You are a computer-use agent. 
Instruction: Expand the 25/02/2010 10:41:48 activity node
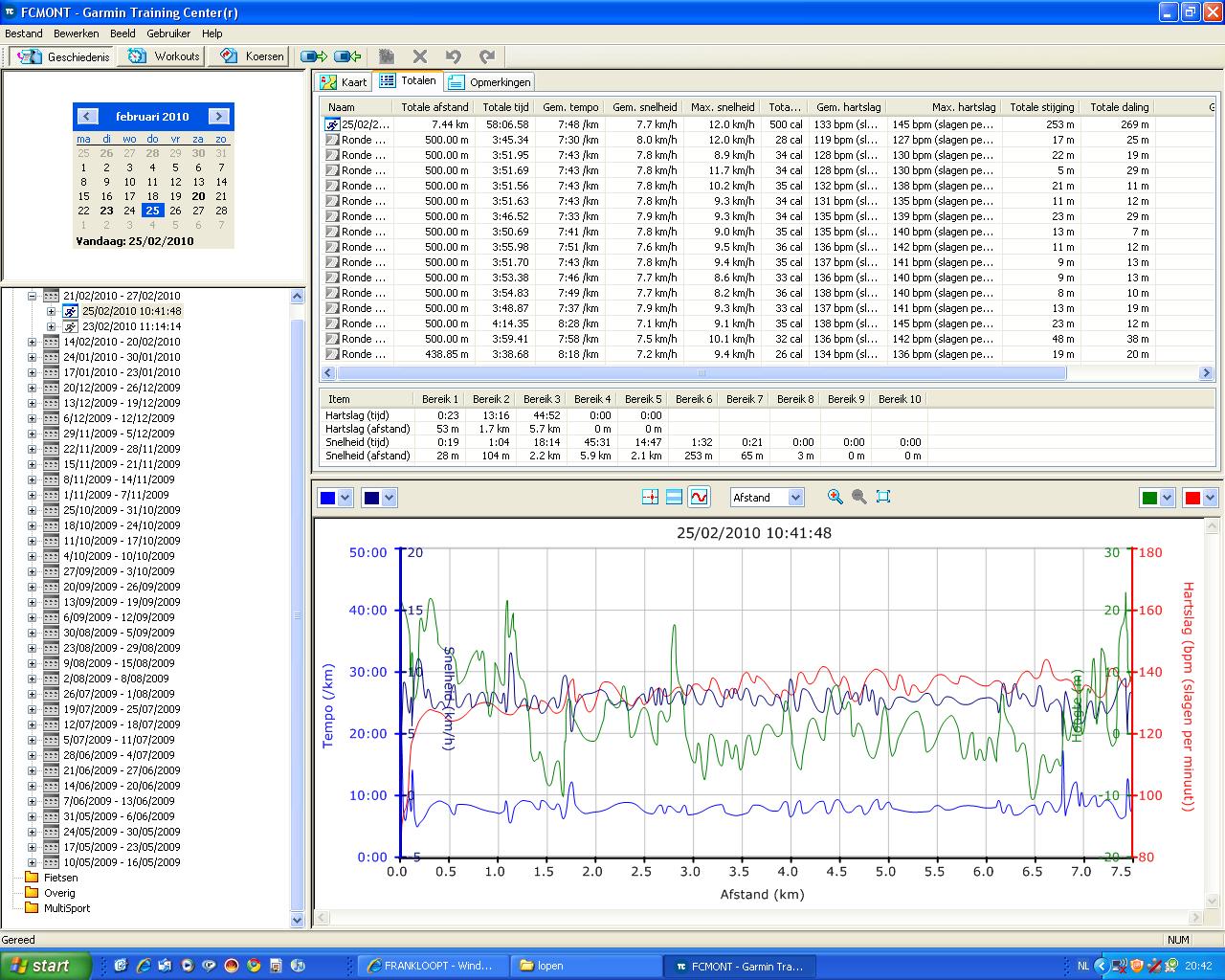point(51,311)
